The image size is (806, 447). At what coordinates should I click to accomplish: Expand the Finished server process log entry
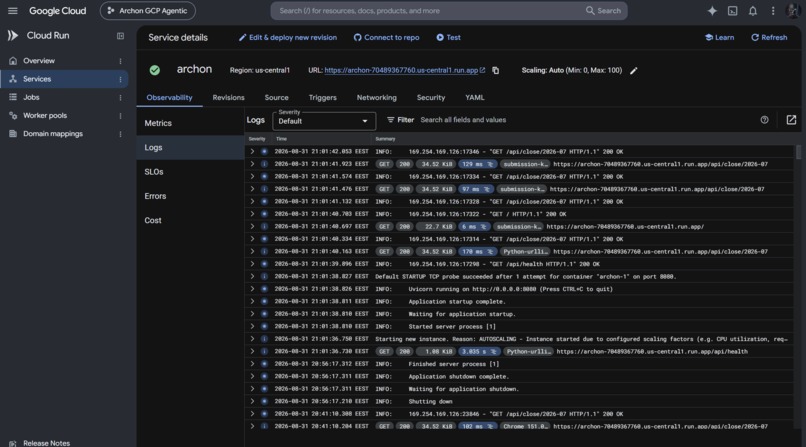tap(252, 364)
